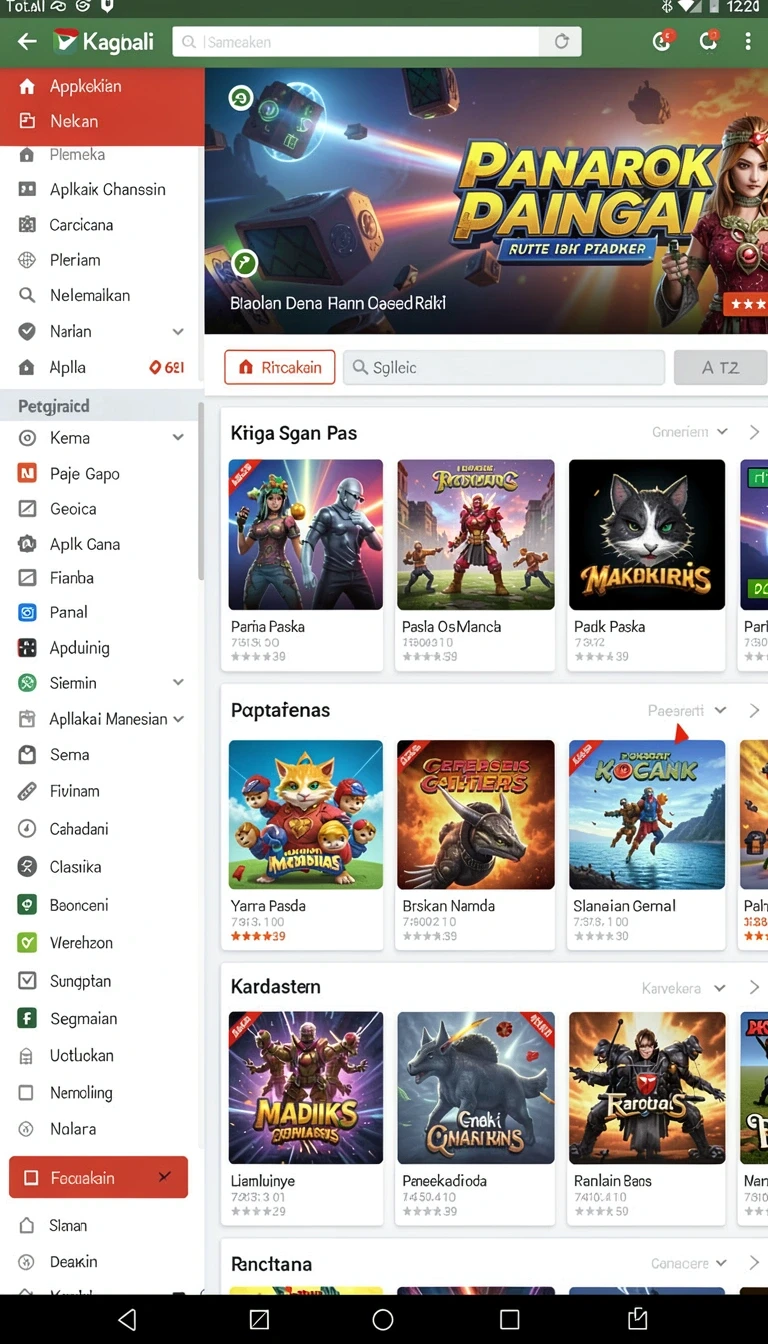Open the three-dot overflow menu
This screenshot has width=768, height=1344.
pos(747,41)
